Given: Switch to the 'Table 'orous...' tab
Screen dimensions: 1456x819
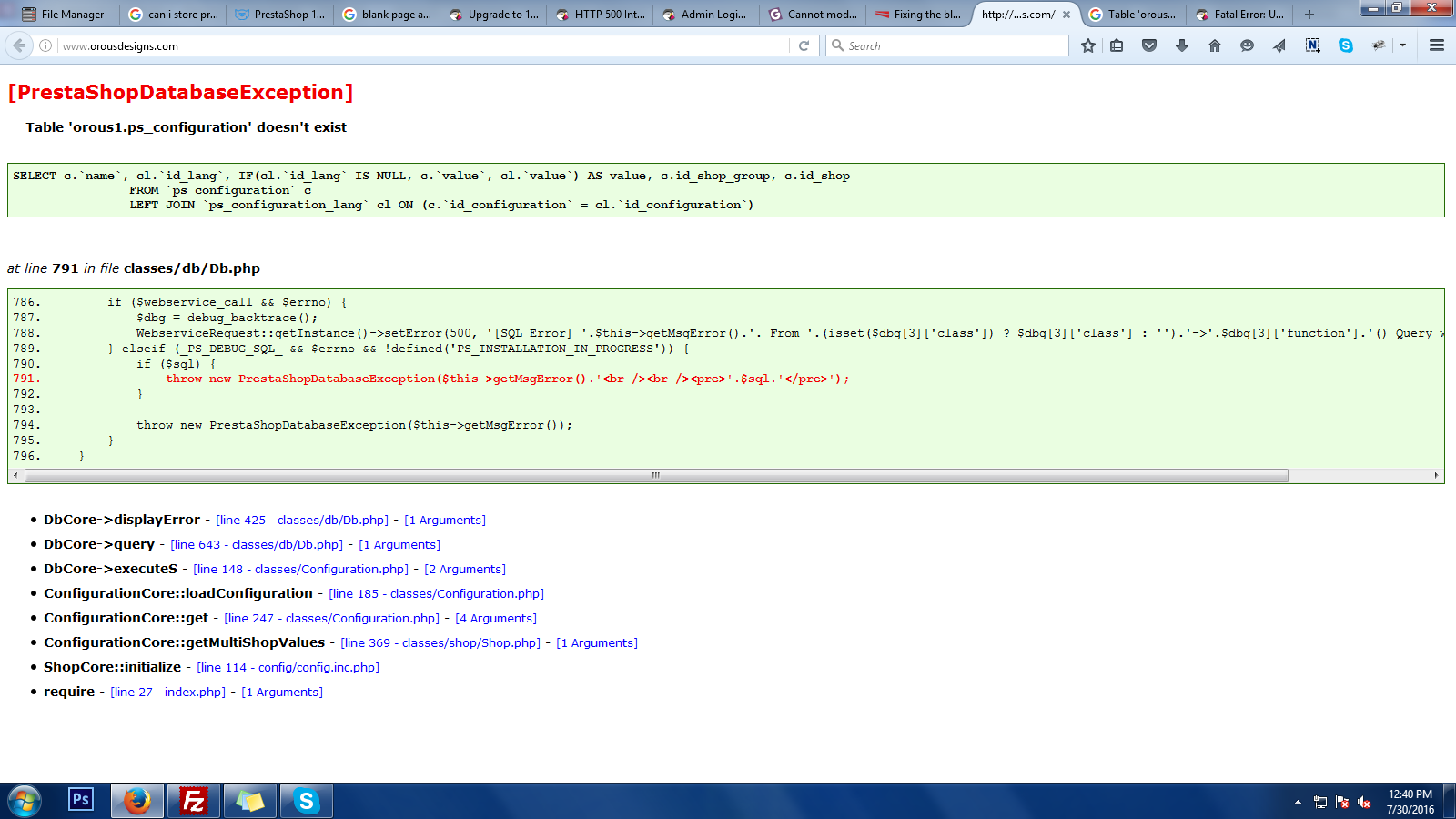Looking at the screenshot, I should [x=1133, y=15].
